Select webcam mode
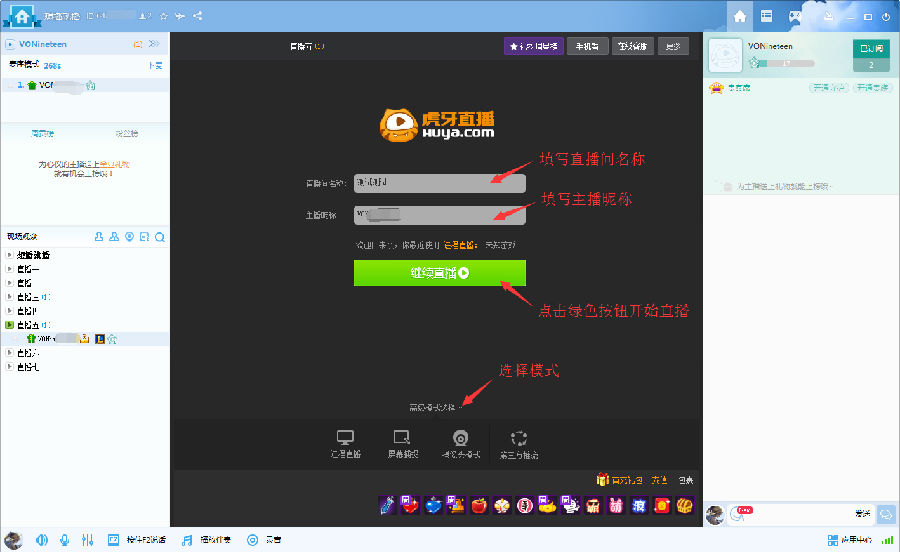900x552 pixels. pos(460,444)
